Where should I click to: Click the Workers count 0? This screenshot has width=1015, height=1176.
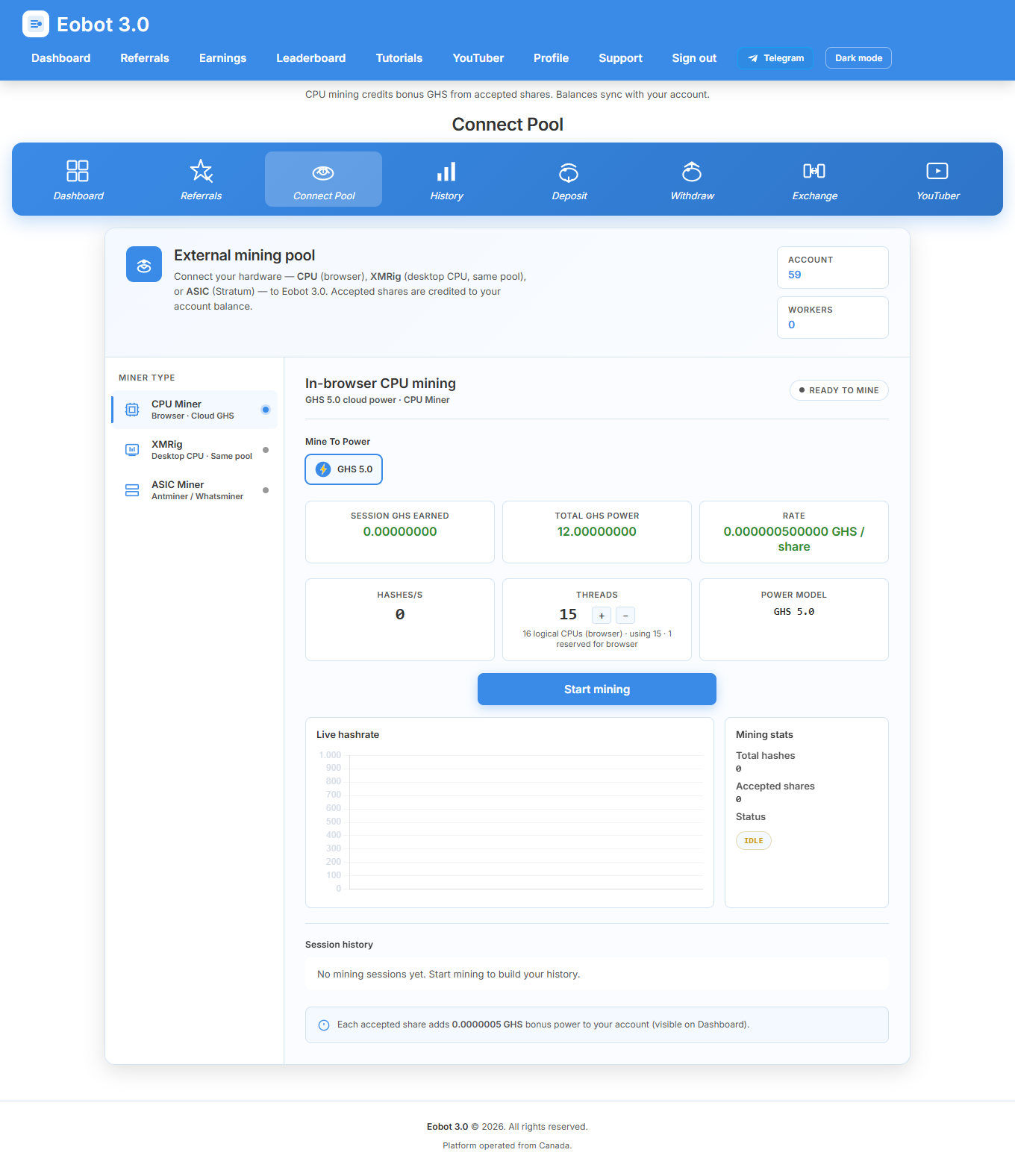(792, 325)
